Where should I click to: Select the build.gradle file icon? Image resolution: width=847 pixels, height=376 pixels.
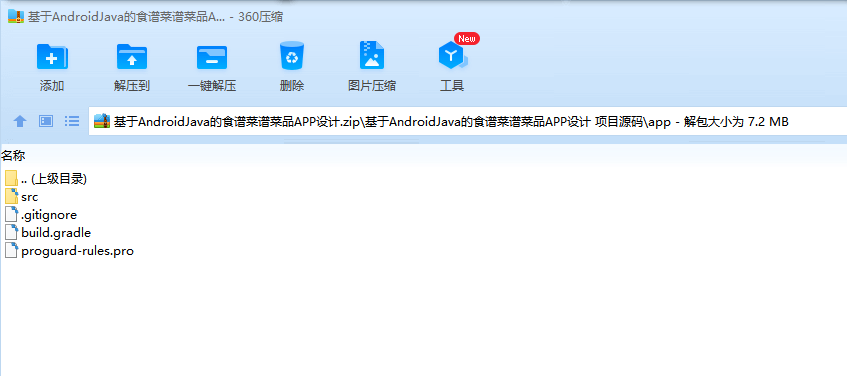[x=11, y=232]
